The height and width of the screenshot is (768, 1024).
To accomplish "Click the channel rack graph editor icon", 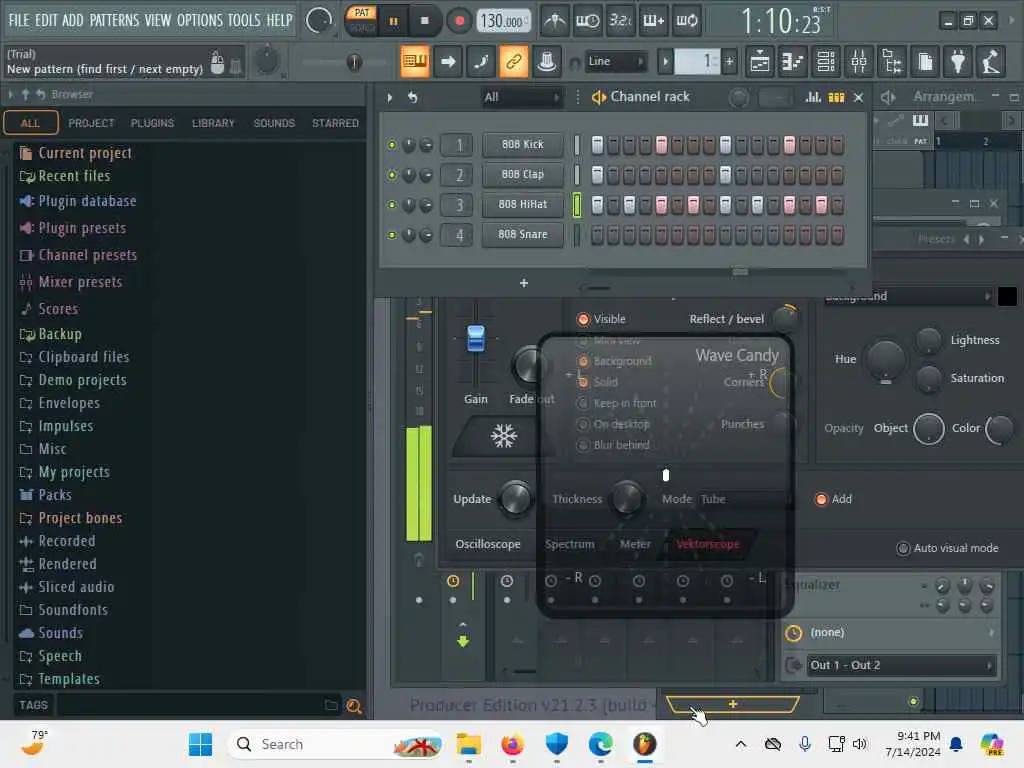I will coord(813,97).
